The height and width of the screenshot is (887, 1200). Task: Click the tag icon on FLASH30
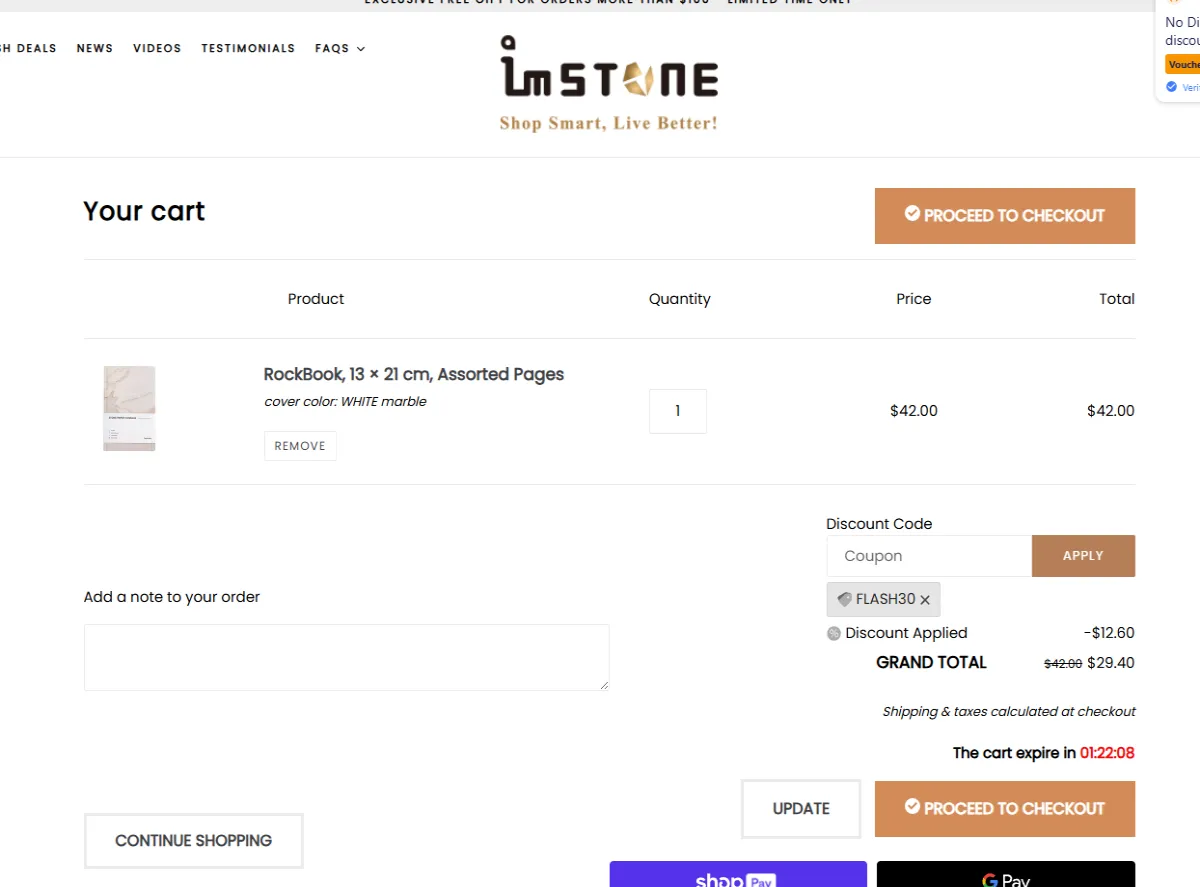coord(844,599)
